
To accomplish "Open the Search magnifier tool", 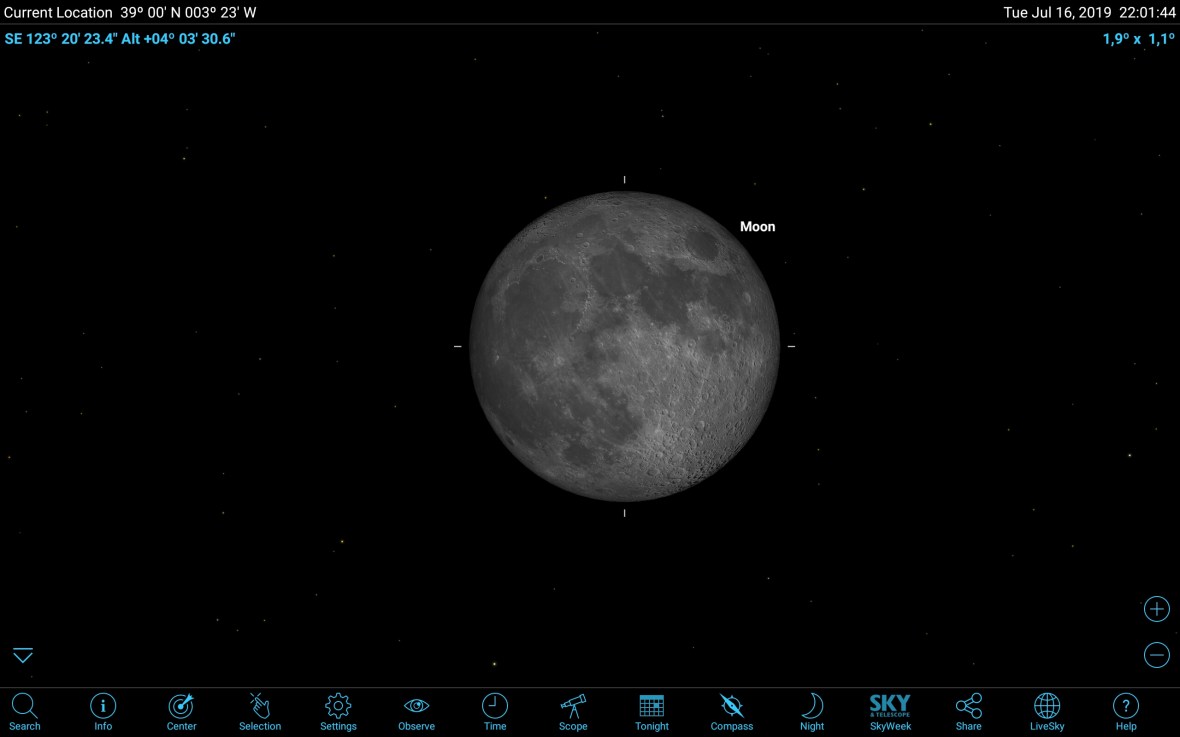I will (24, 711).
